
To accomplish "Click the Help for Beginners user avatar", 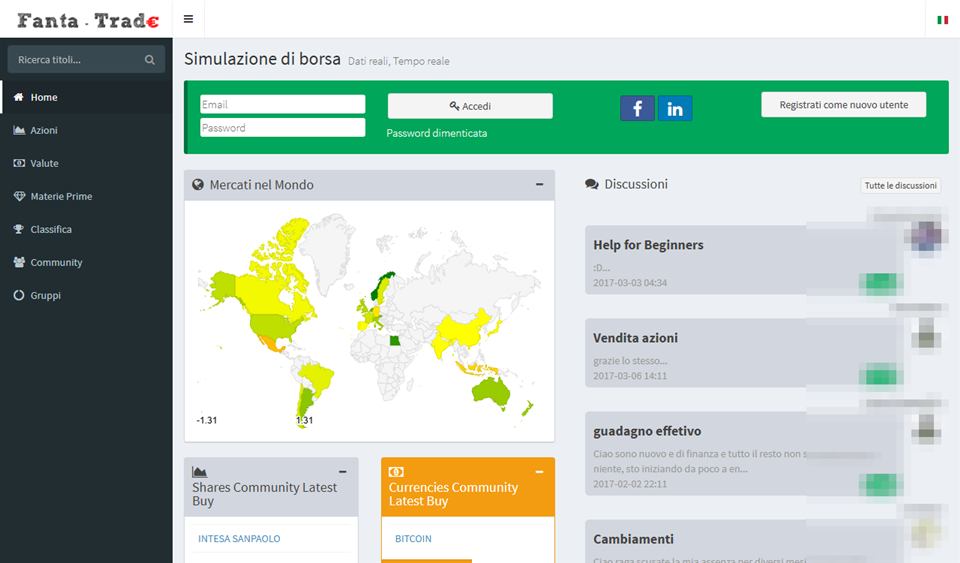I will (926, 236).
